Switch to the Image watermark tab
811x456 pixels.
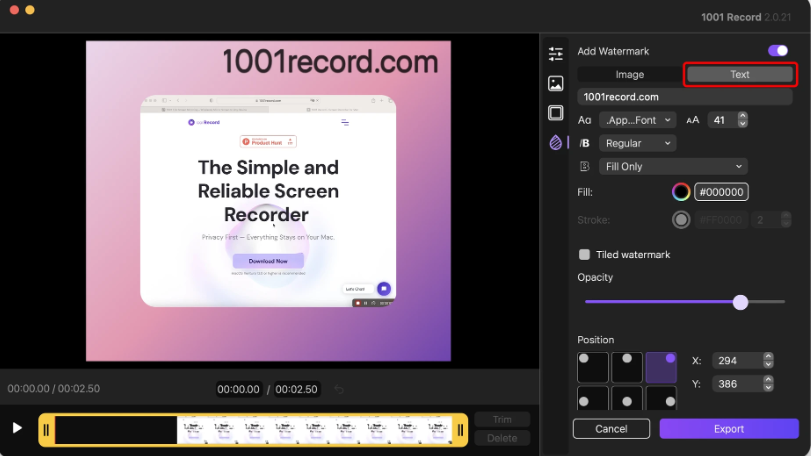pos(629,74)
